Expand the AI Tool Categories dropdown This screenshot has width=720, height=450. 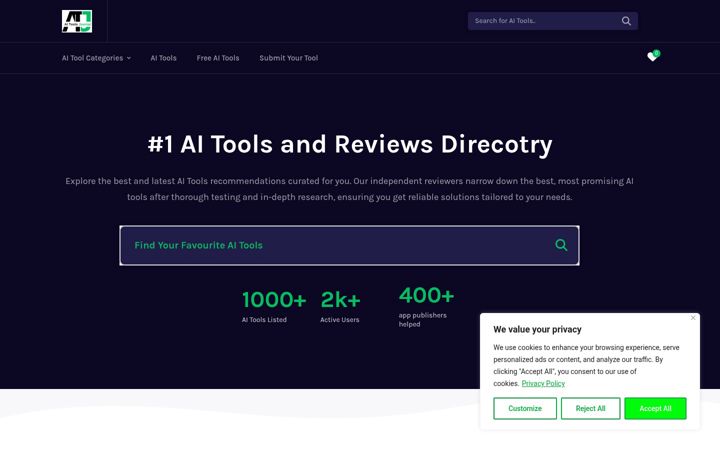[x=96, y=58]
